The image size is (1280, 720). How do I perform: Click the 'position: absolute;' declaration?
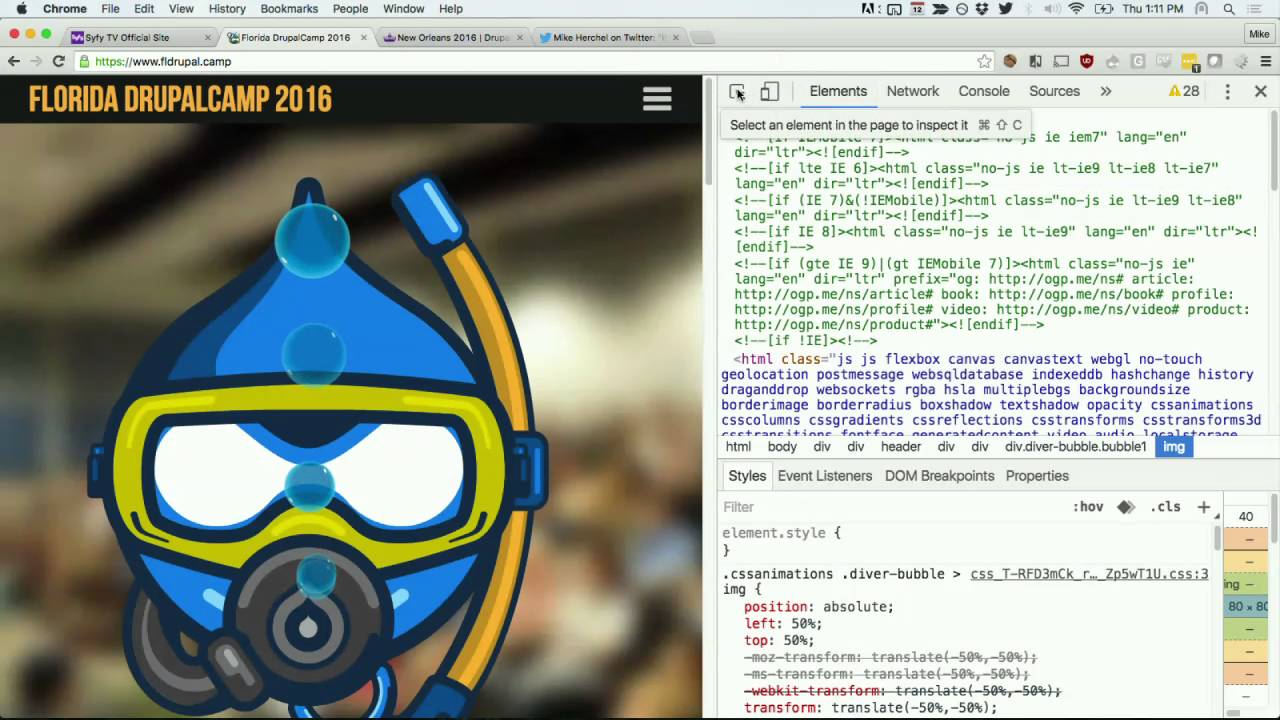819,607
